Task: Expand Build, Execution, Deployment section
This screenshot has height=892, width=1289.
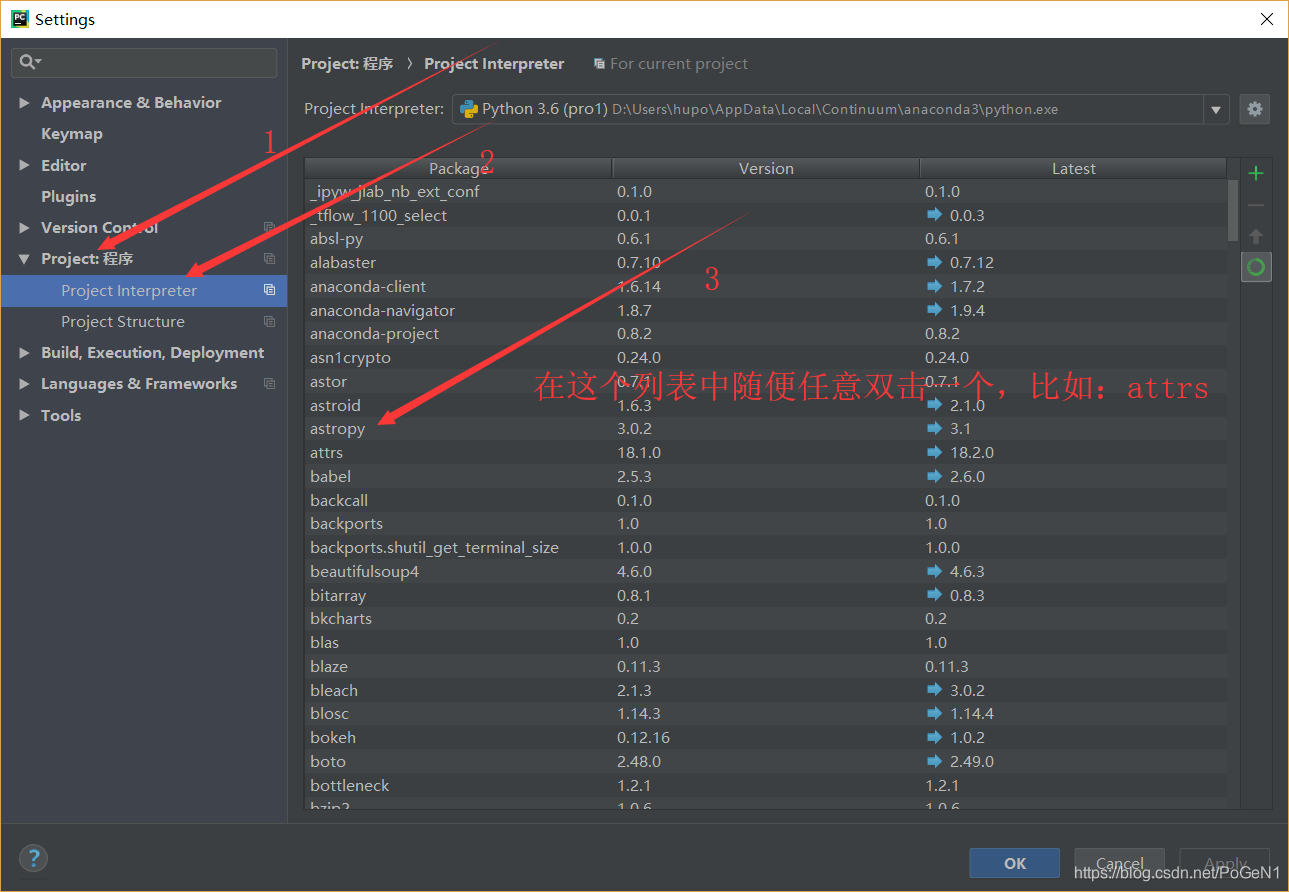Action: point(24,353)
